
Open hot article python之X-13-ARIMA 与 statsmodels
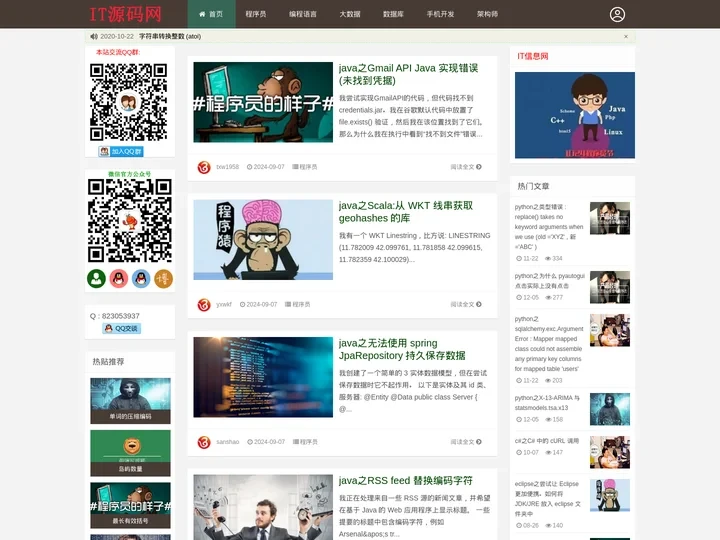pyautogui.click(x=547, y=403)
